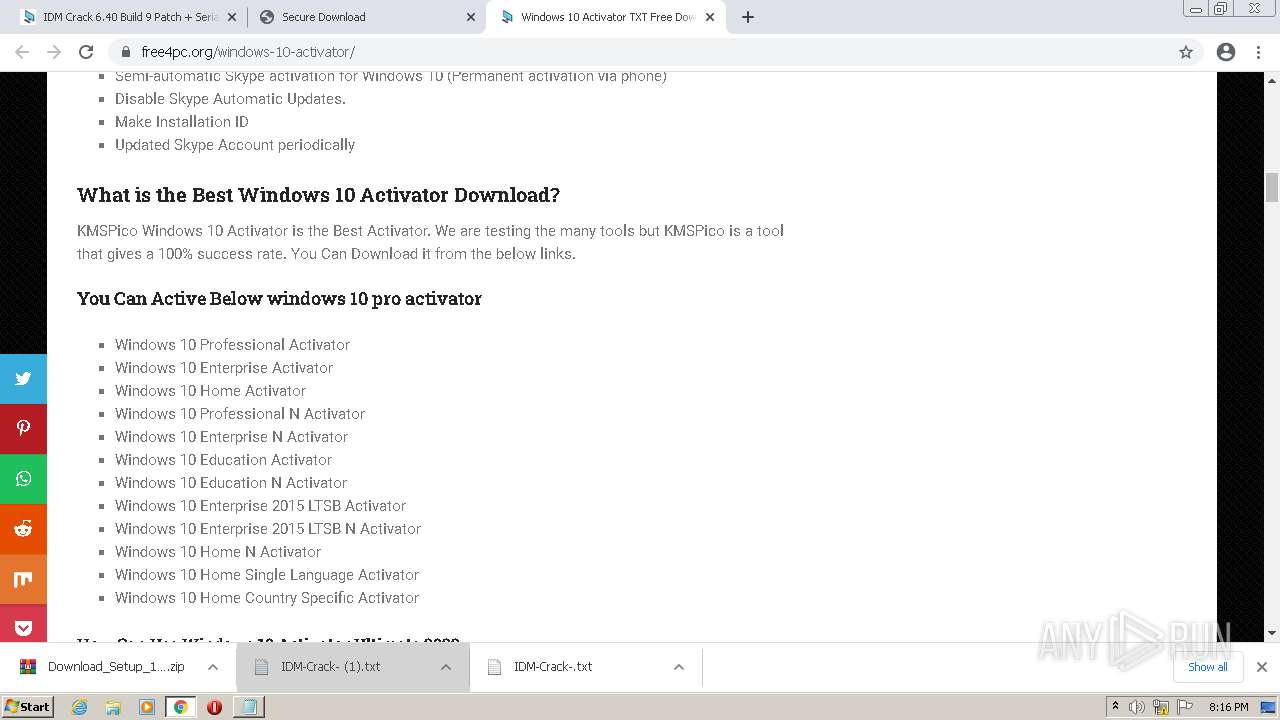Click the Reddit share icon
The image size is (1280, 720).
23,529
